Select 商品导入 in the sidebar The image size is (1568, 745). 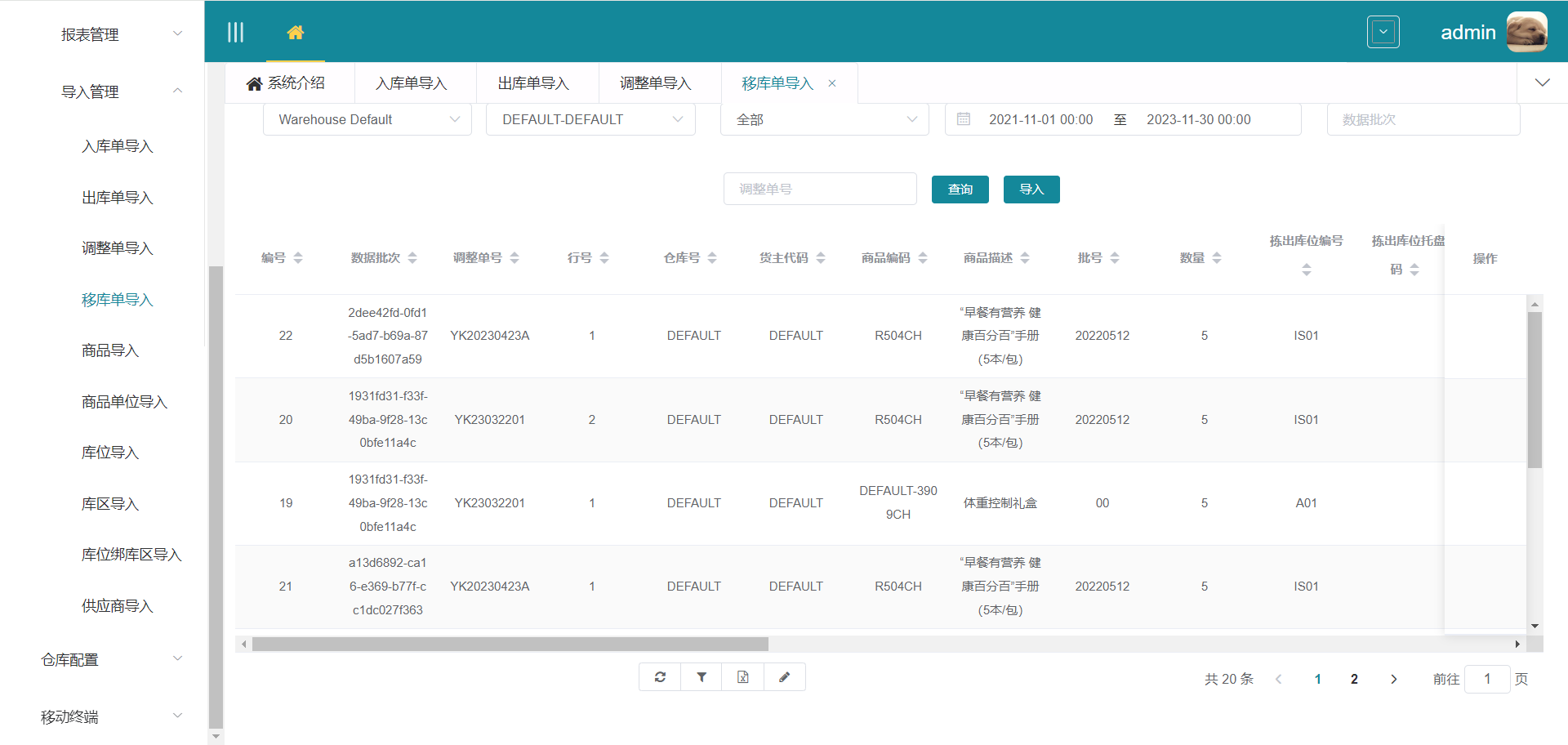[110, 350]
